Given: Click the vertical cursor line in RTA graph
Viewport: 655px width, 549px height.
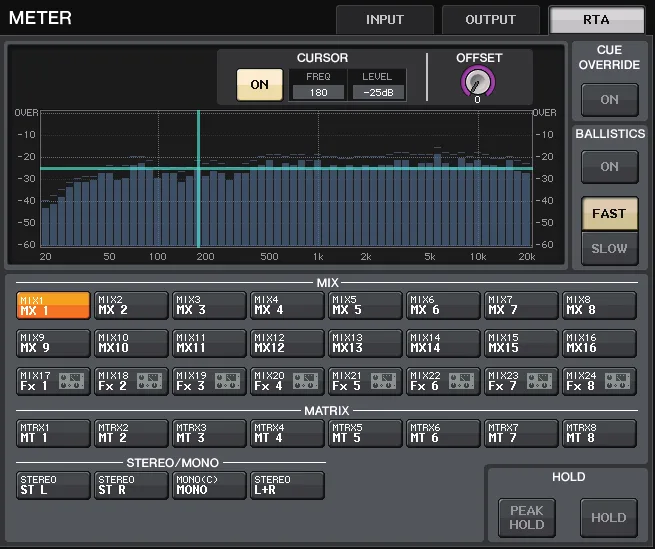Looking at the screenshot, I should coord(198,179).
